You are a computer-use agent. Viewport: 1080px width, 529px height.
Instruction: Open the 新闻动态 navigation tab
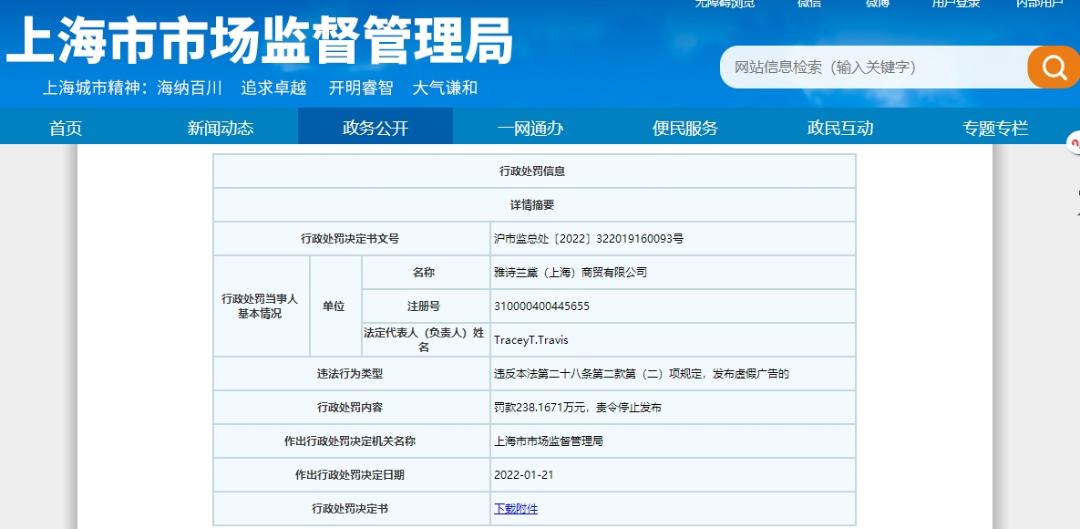(220, 128)
